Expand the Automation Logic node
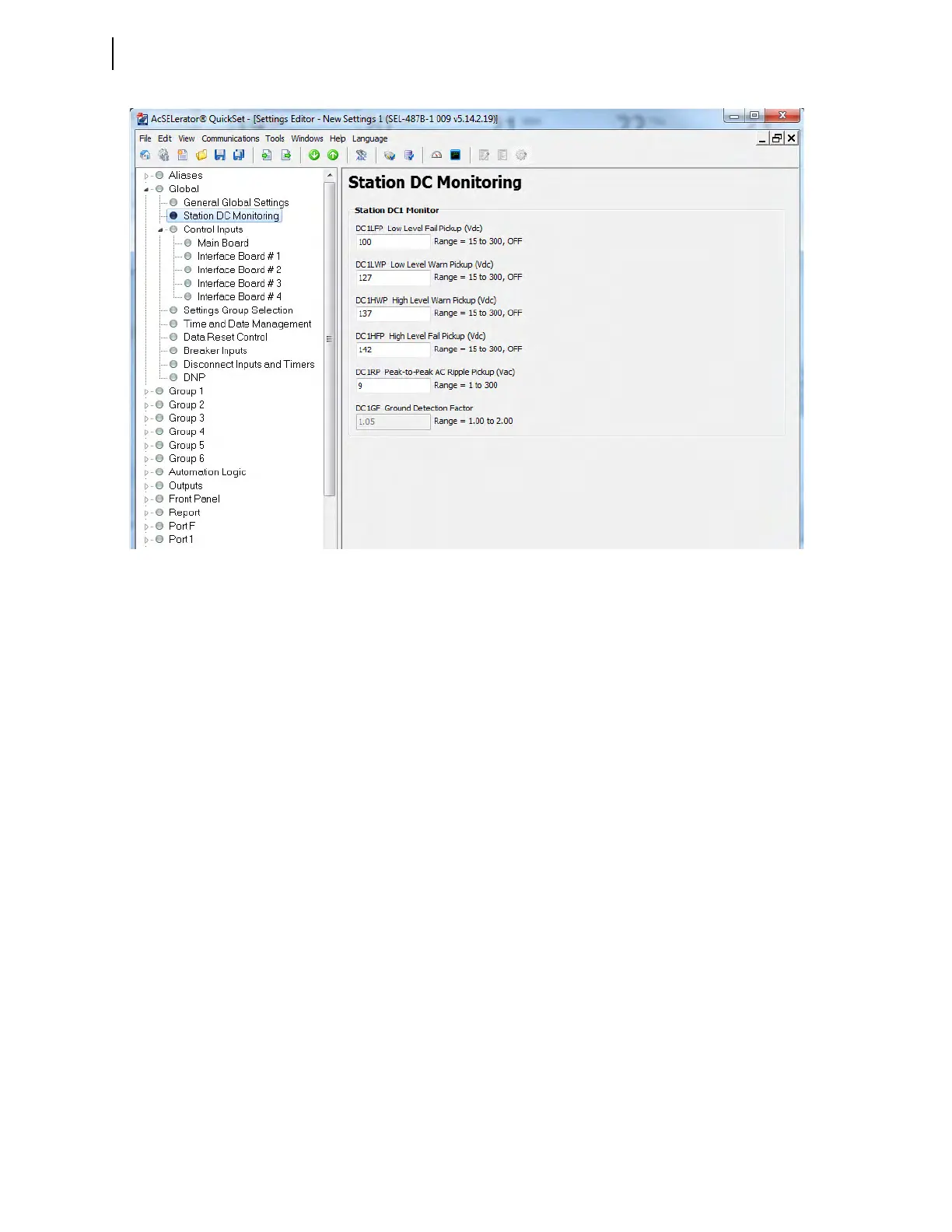Viewport: 952px width, 1232px height. pyautogui.click(x=146, y=472)
